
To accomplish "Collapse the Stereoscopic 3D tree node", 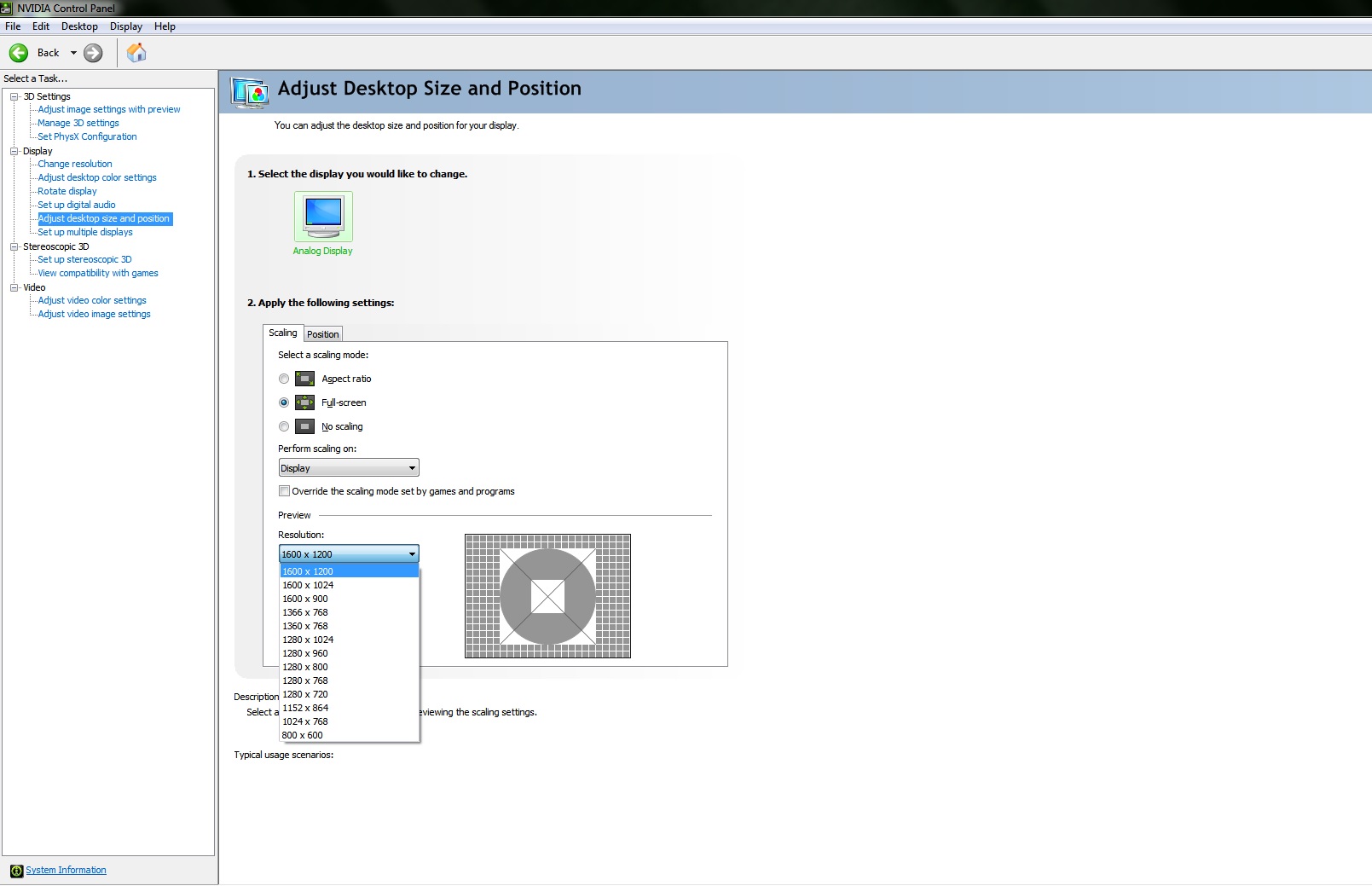I will pyautogui.click(x=14, y=246).
